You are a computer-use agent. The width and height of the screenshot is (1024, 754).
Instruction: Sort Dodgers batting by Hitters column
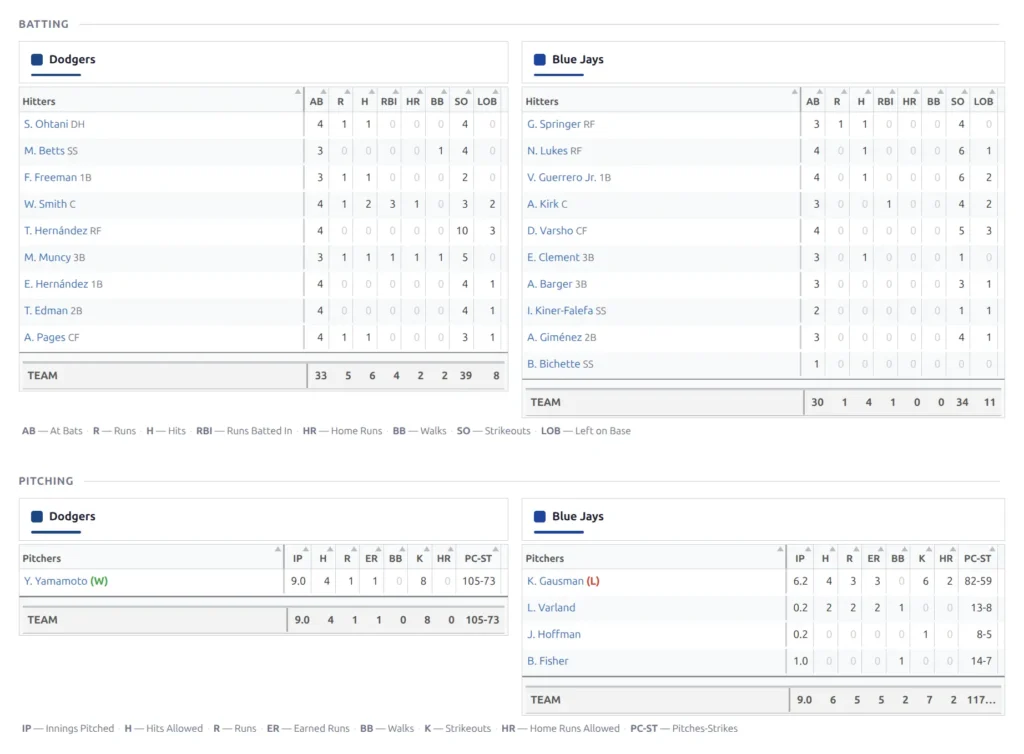pos(161,101)
